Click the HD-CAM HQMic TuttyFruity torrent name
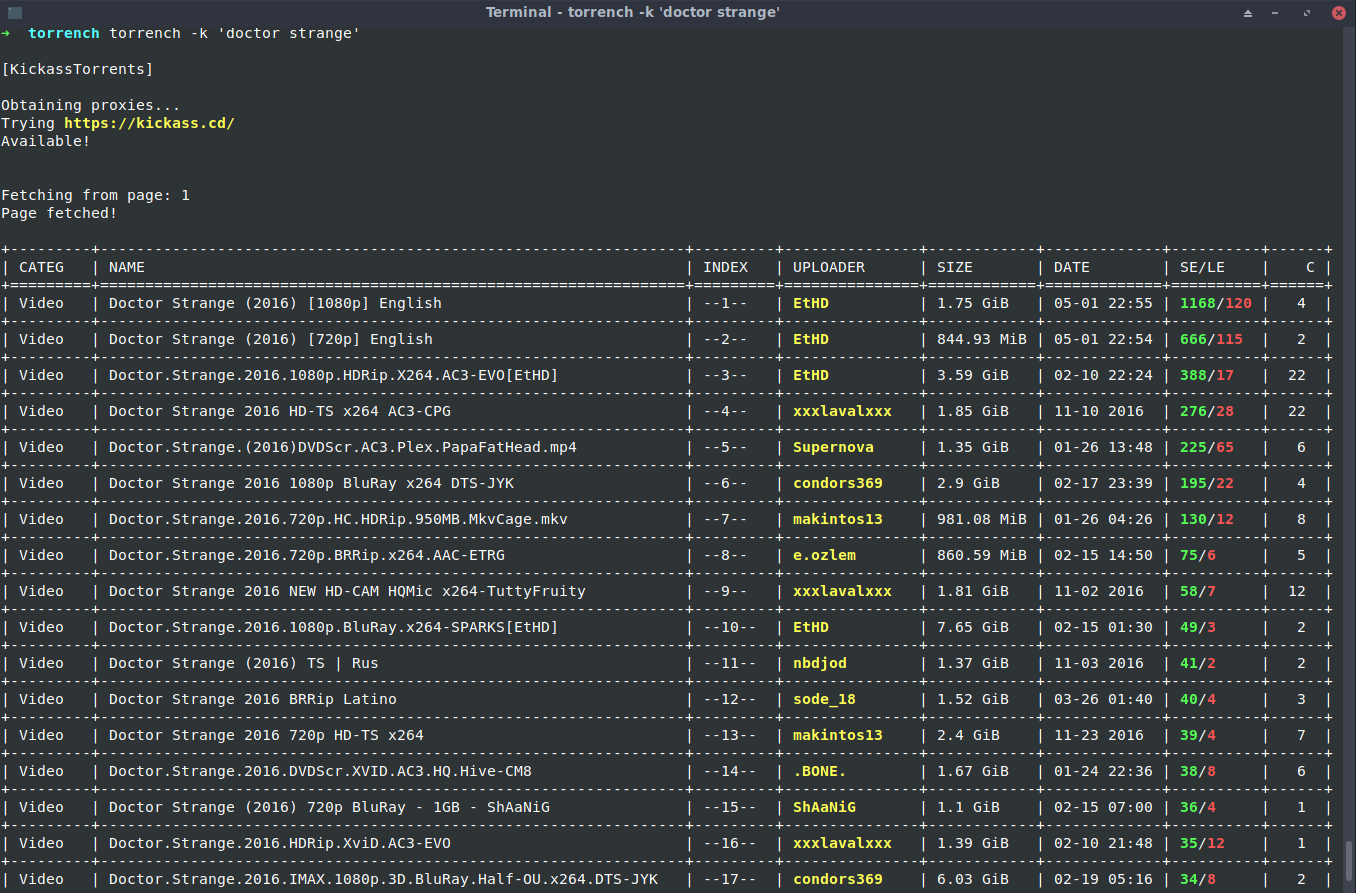Image resolution: width=1356 pixels, height=893 pixels. point(347,591)
